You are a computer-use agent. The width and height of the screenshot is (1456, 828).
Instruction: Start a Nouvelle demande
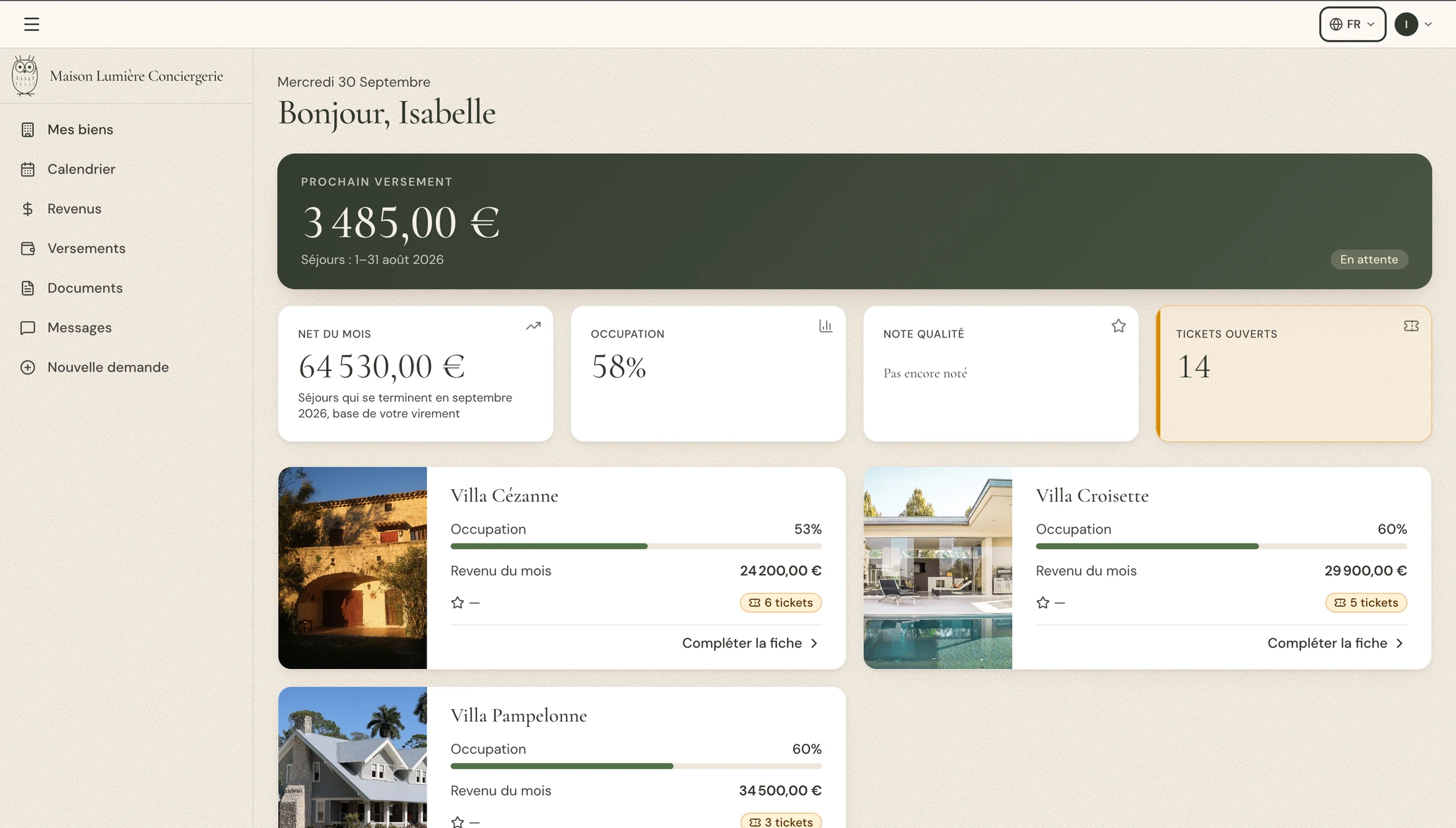(126, 367)
